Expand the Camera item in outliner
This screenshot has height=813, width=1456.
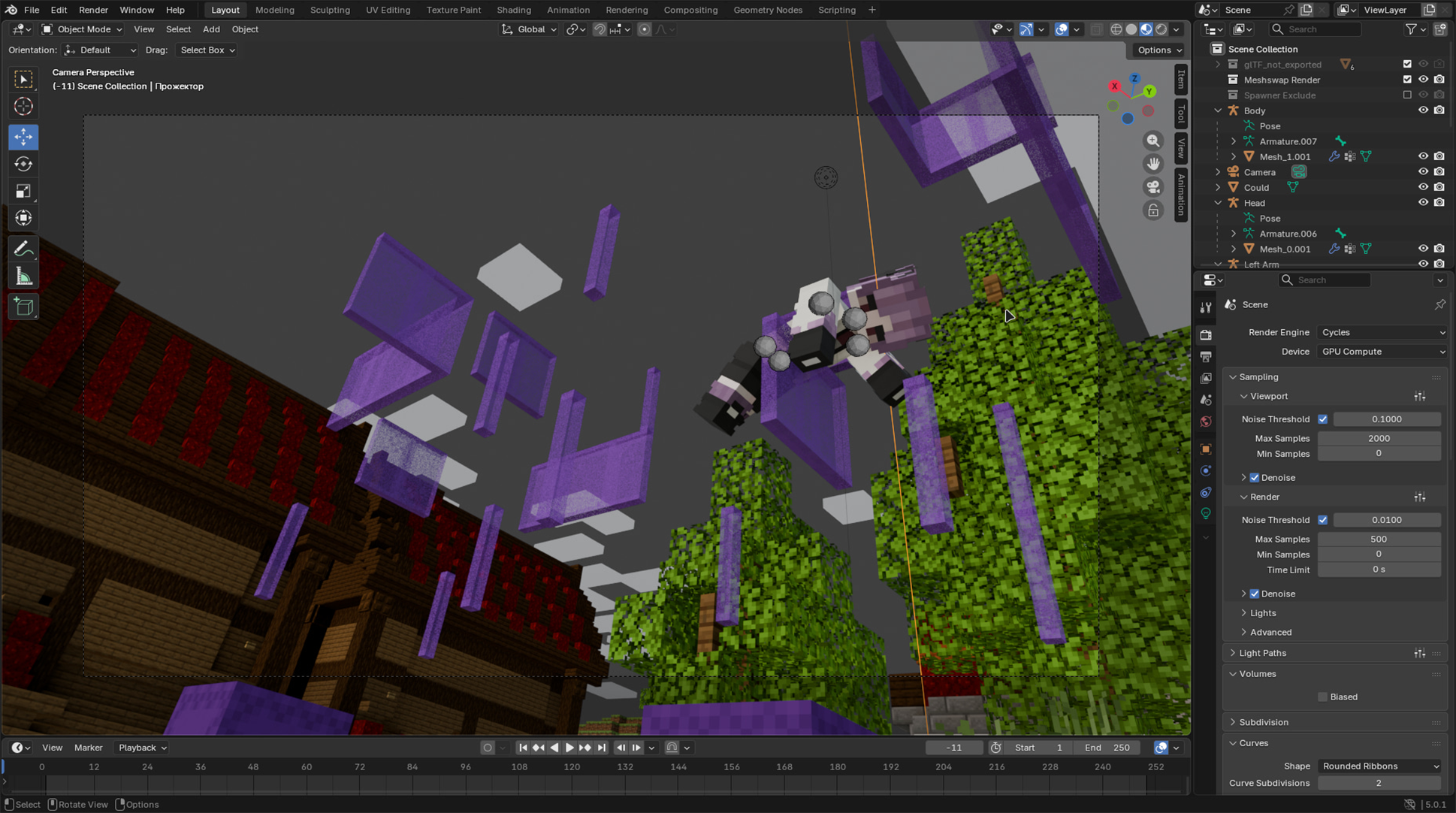pyautogui.click(x=1218, y=172)
